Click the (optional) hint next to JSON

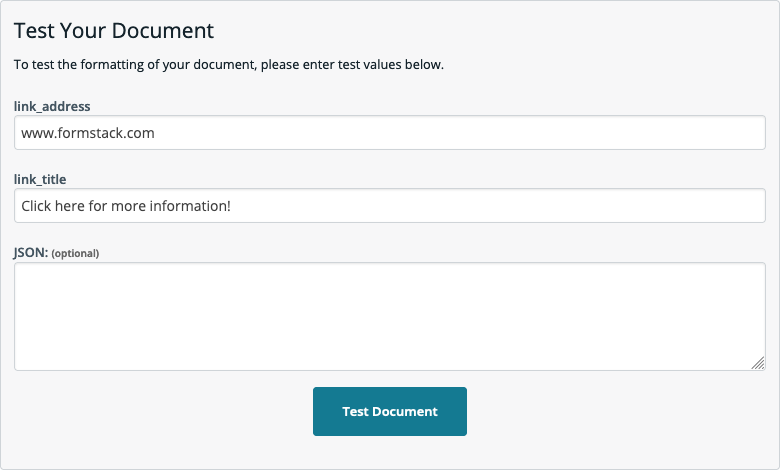coord(75,254)
